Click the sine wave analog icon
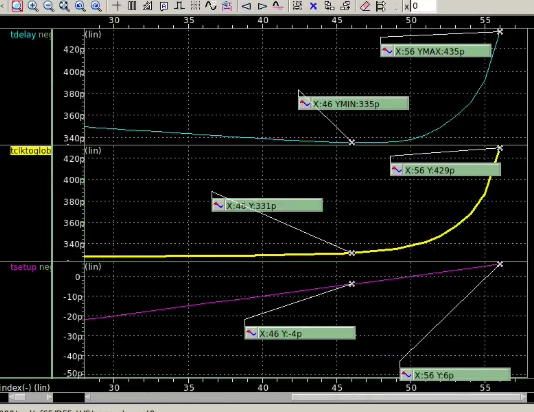This screenshot has height=412, width=534. pos(211,6)
